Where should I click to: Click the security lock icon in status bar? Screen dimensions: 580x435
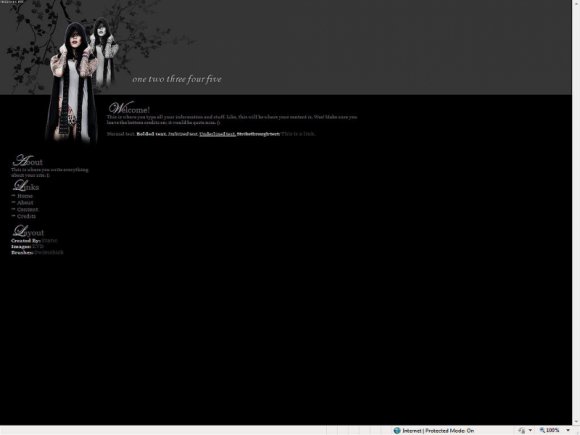coord(522,431)
